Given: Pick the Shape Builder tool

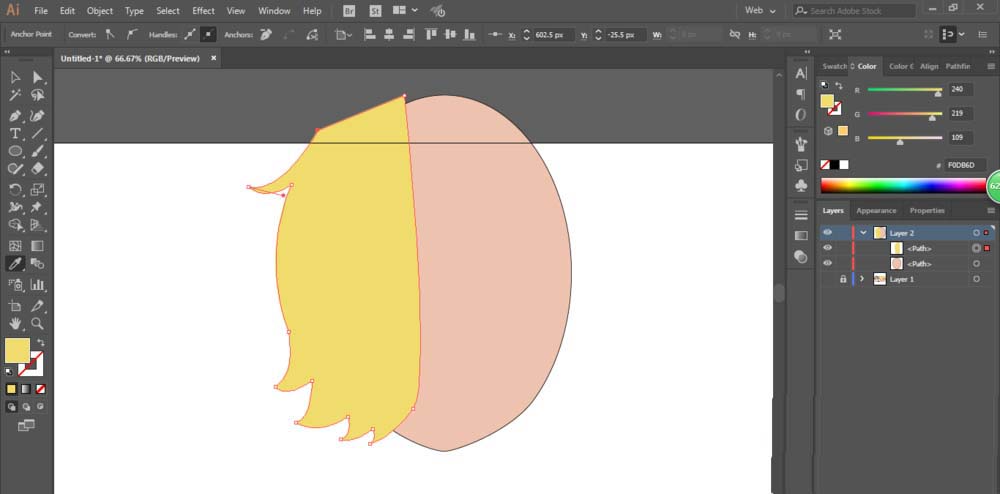Looking at the screenshot, I should [x=15, y=225].
